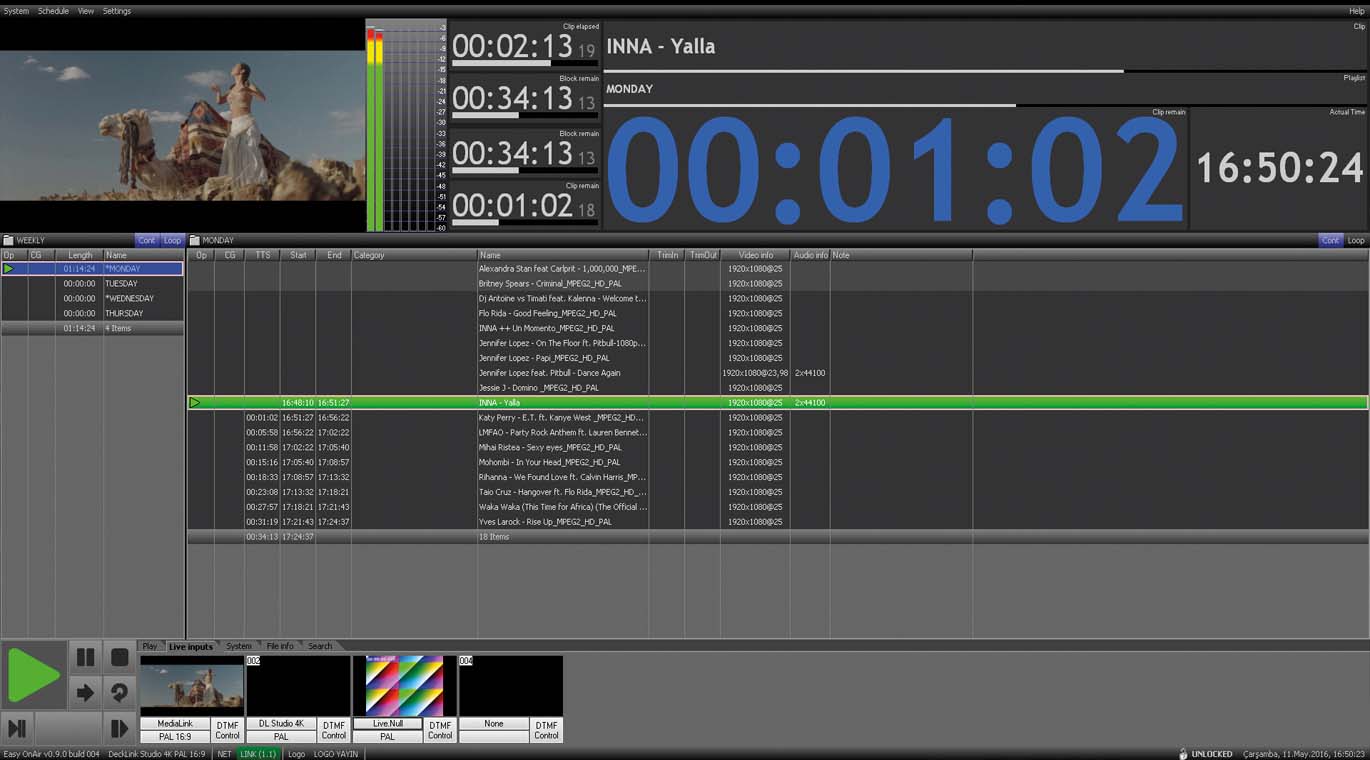Select the 004 live input thumbnail
The image size is (1370, 760).
click(x=510, y=686)
